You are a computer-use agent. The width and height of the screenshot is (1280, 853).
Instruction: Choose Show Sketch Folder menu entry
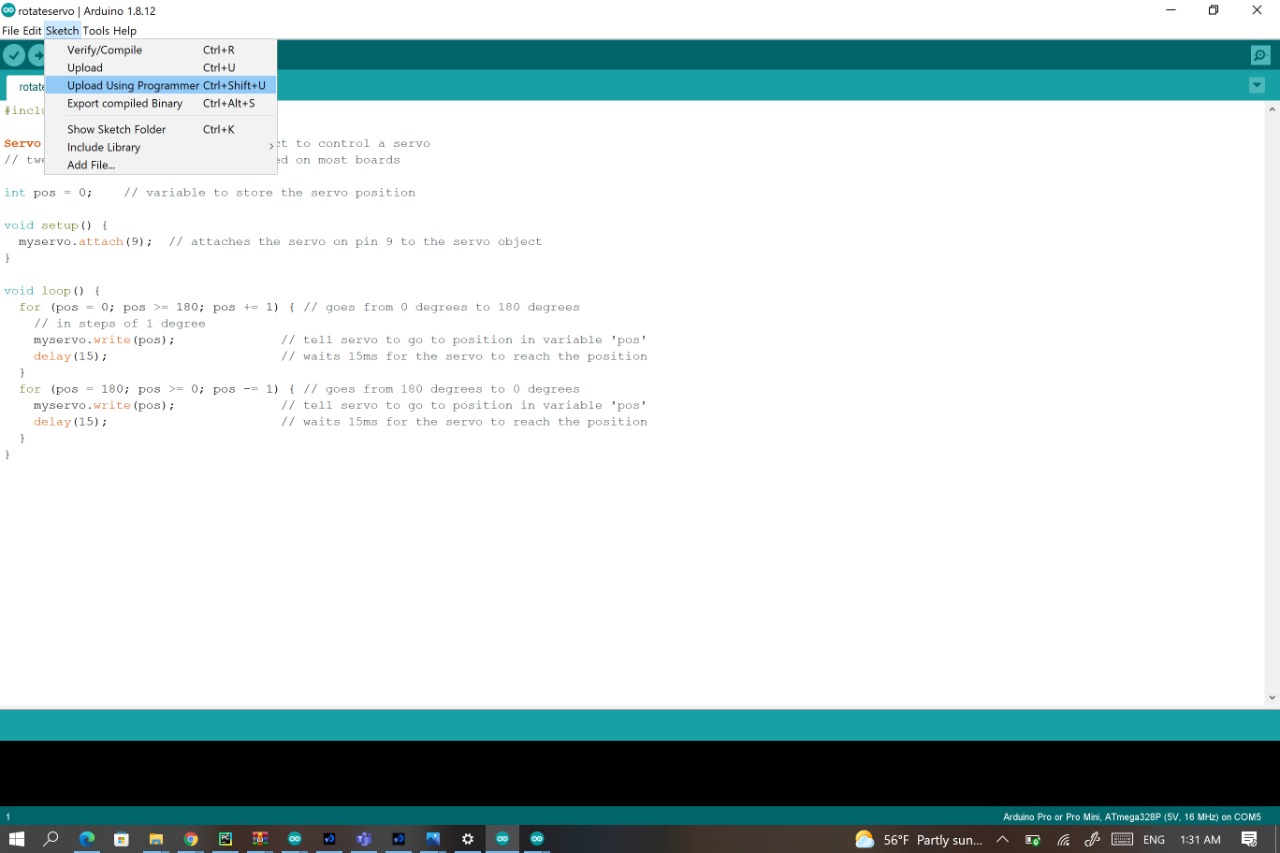161,130
